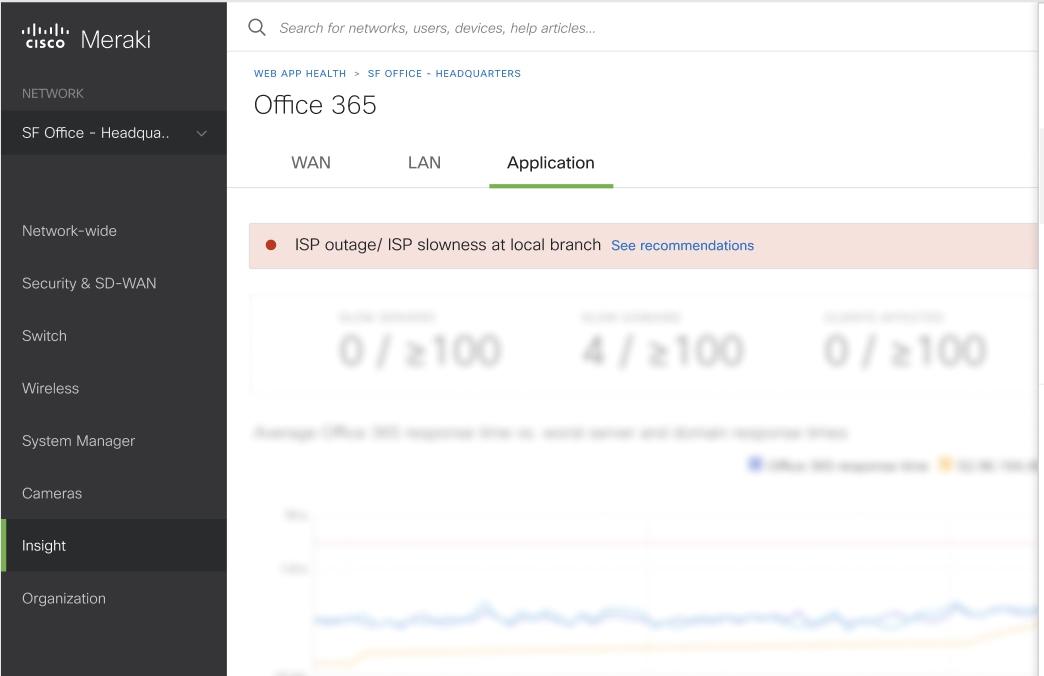Click the search magnifier icon
The height and width of the screenshot is (676, 1044).
(257, 27)
